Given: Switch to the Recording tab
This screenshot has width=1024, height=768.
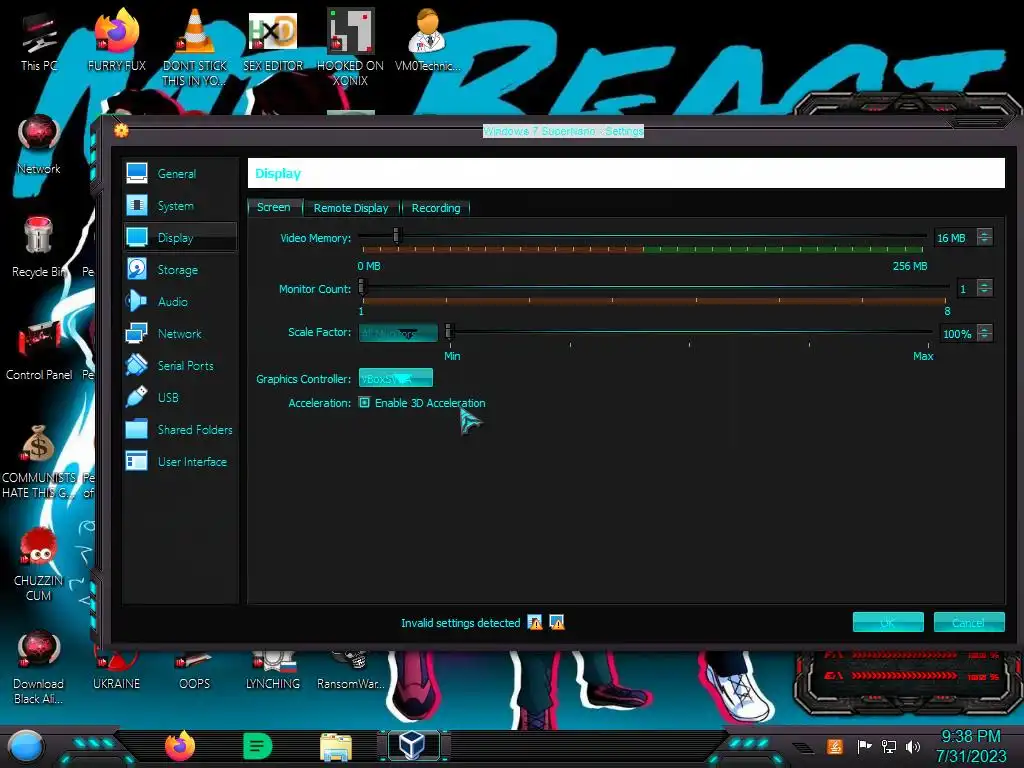Looking at the screenshot, I should [436, 208].
